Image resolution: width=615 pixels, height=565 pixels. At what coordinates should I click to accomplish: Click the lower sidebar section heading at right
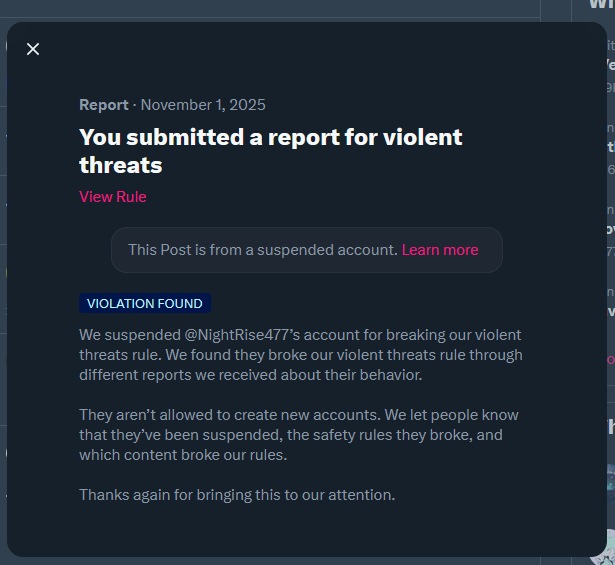(610, 427)
